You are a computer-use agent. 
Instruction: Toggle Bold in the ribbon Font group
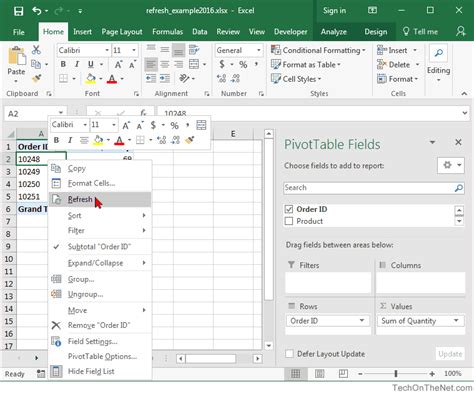coord(63,64)
